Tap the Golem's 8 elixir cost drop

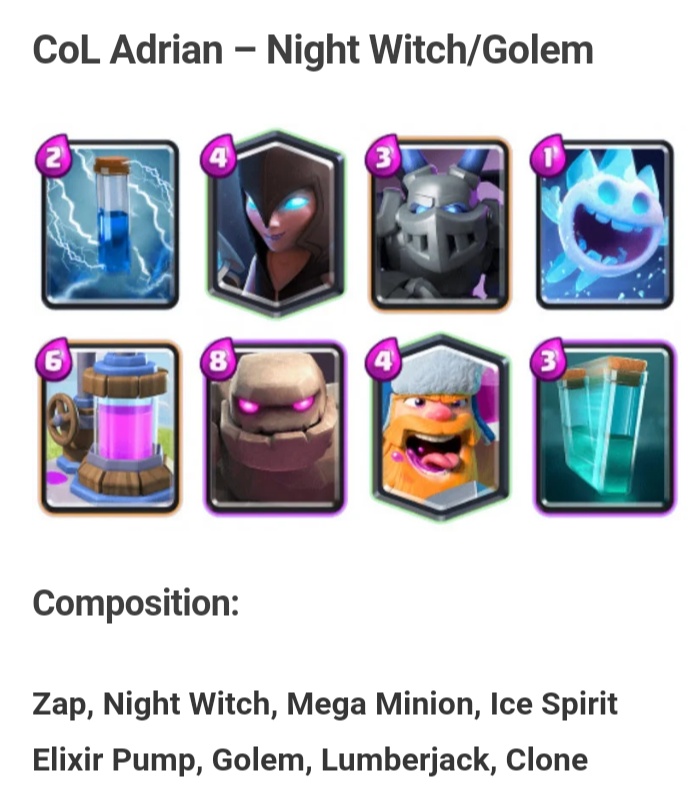pos(218,359)
